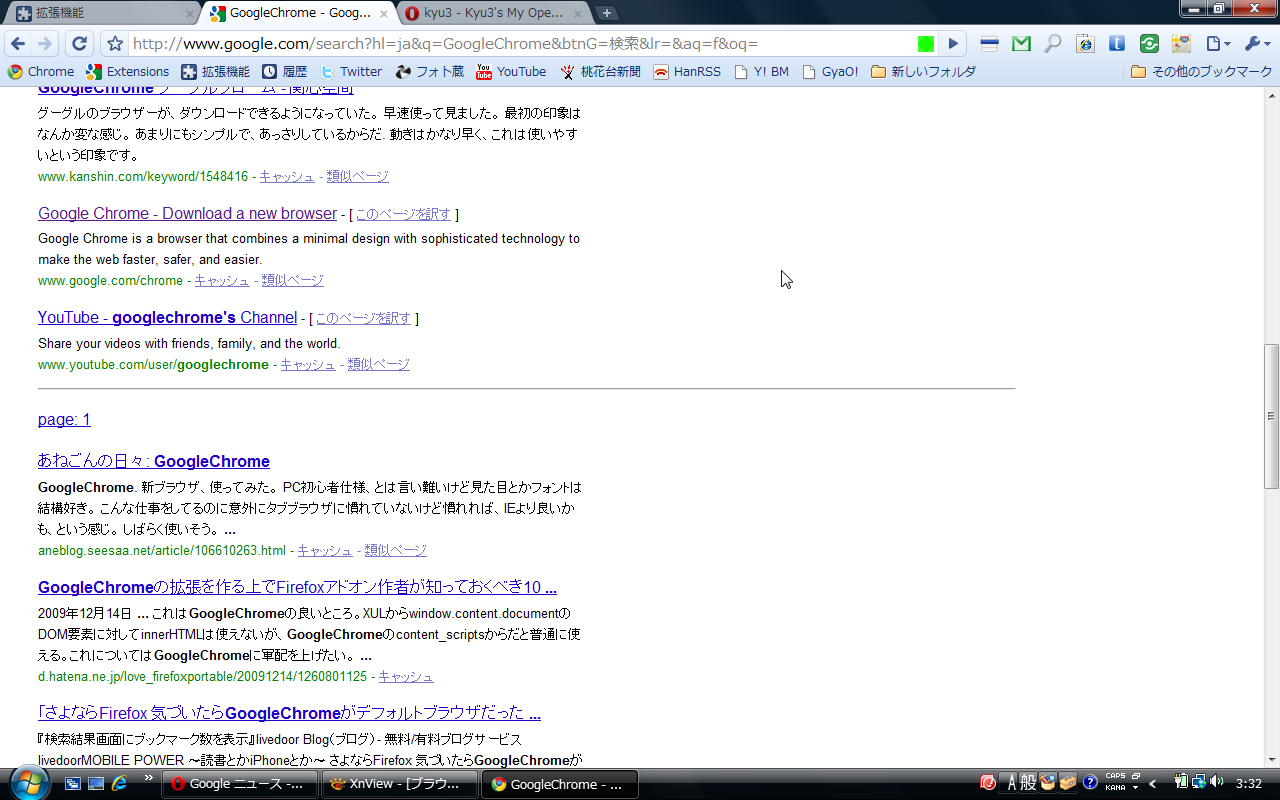The image size is (1280, 800).
Task: Show hidden system tray icons
Action: [x=1153, y=784]
